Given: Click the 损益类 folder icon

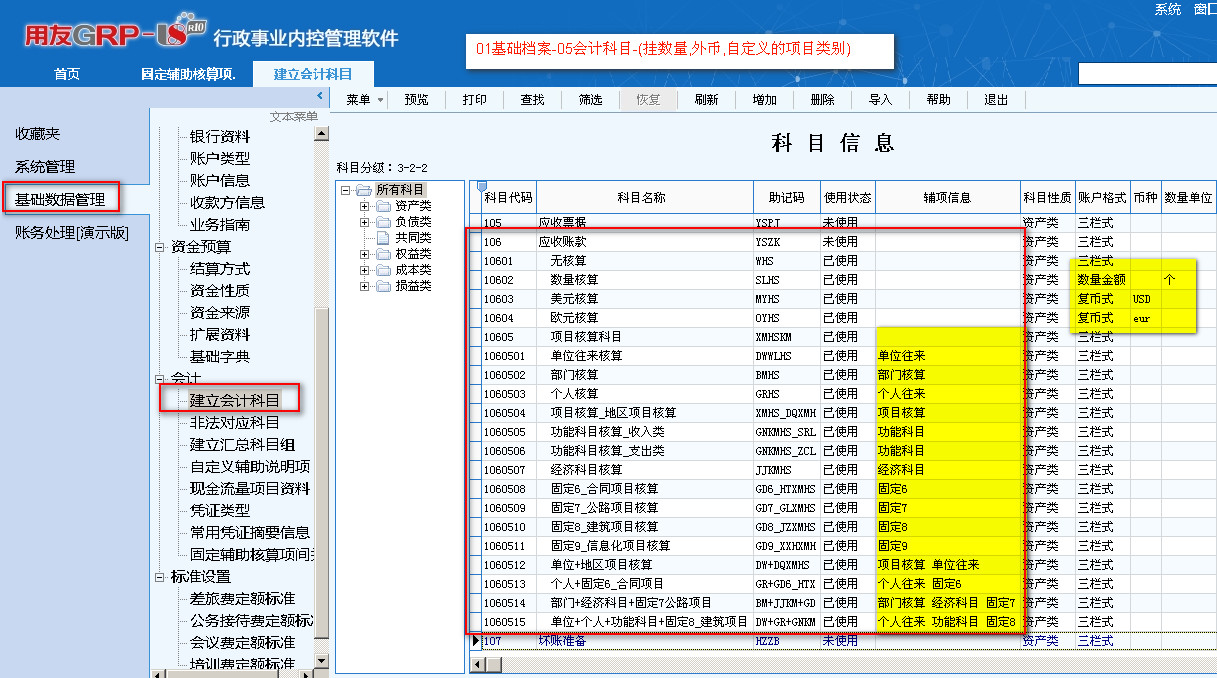Looking at the screenshot, I should coord(384,286).
